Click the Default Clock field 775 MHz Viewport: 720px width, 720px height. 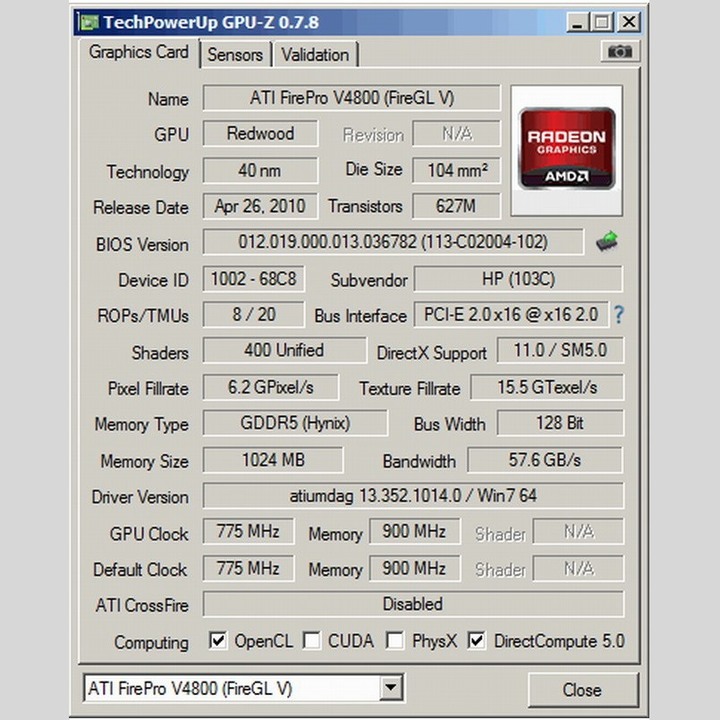coord(248,568)
